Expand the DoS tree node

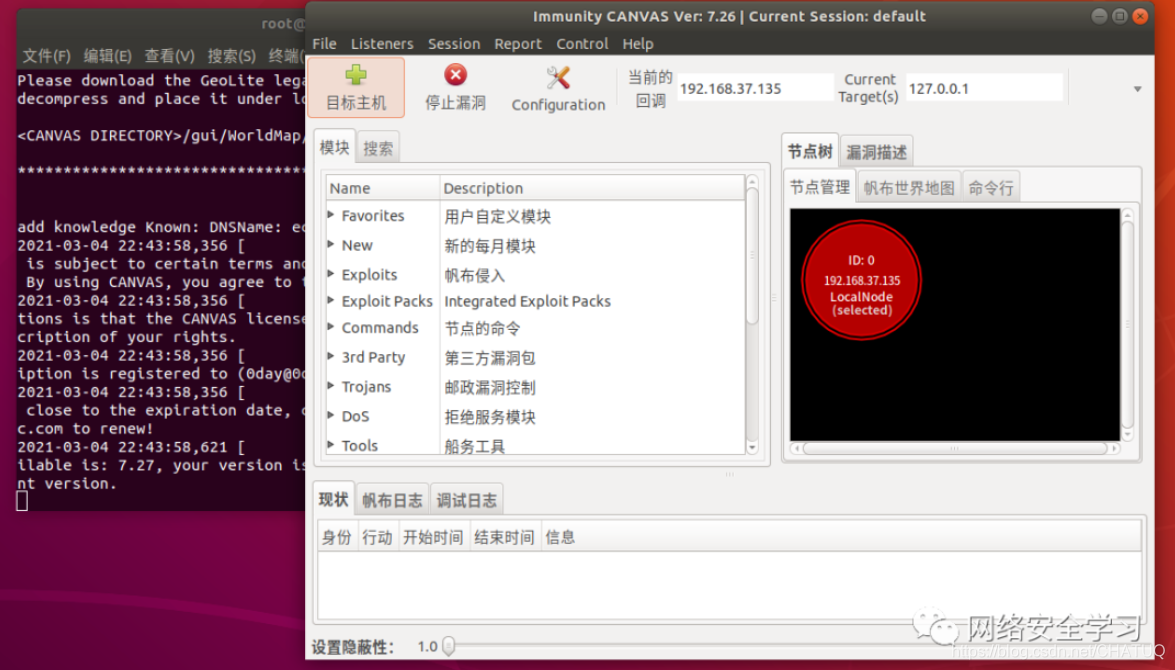[331, 415]
